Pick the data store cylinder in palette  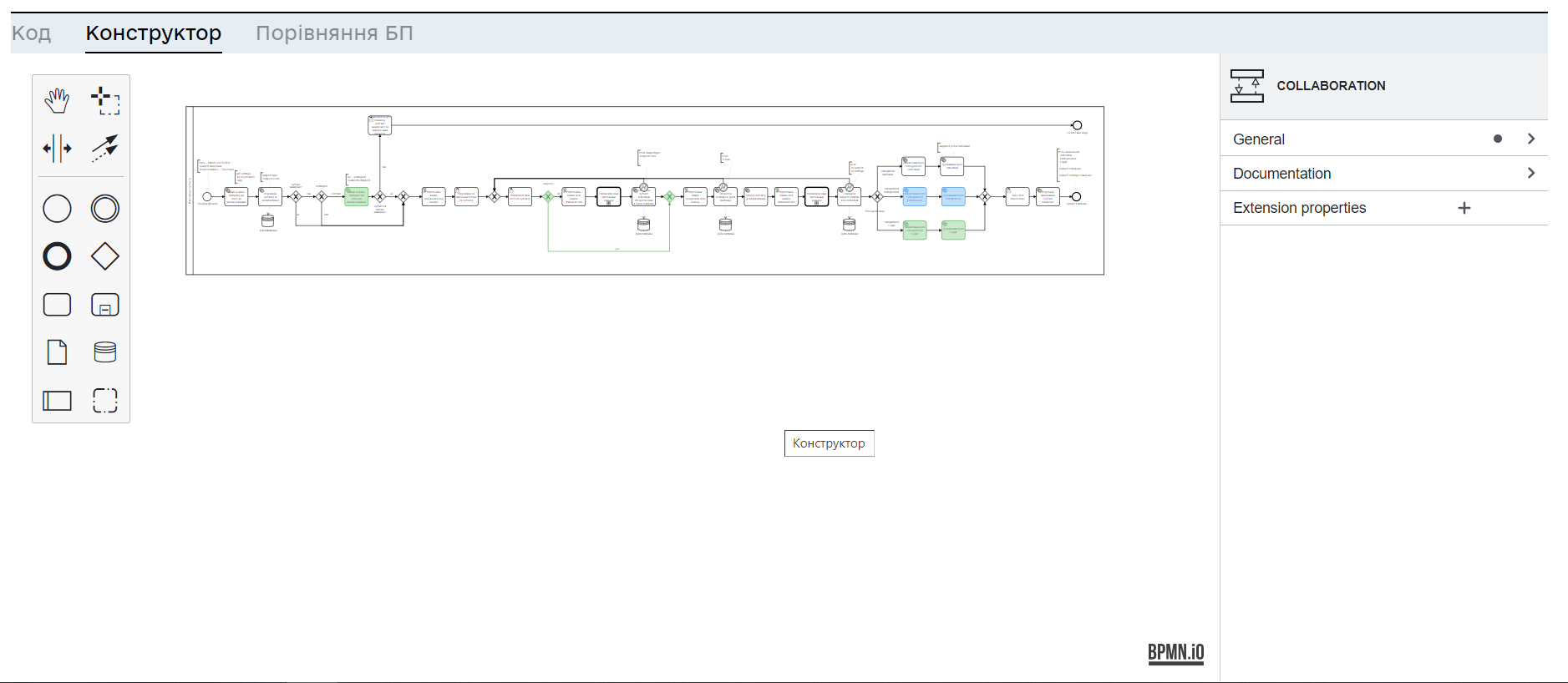[105, 352]
